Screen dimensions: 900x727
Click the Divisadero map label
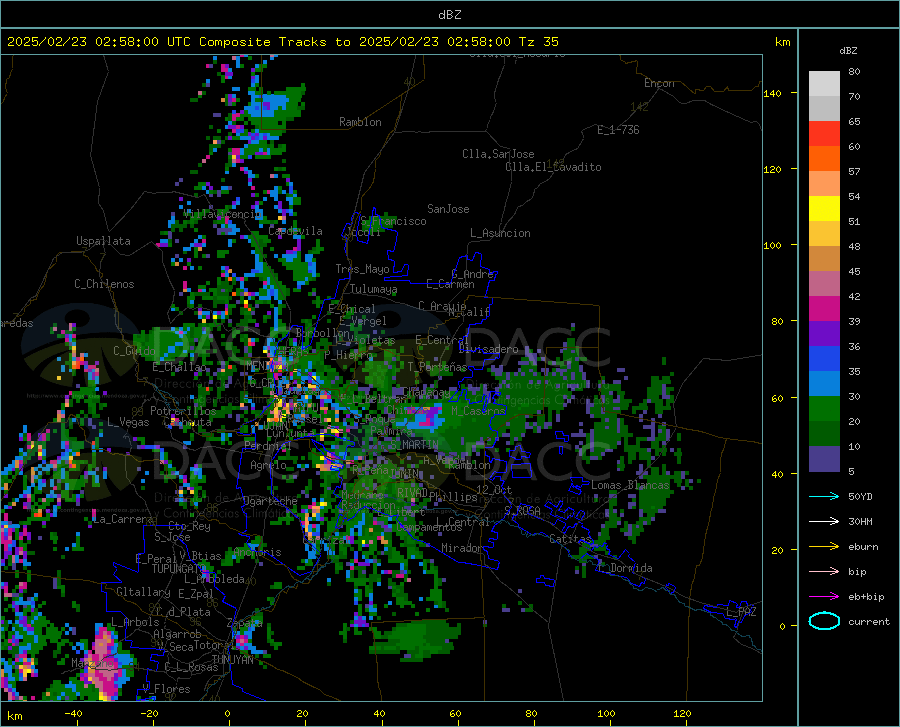click(488, 349)
